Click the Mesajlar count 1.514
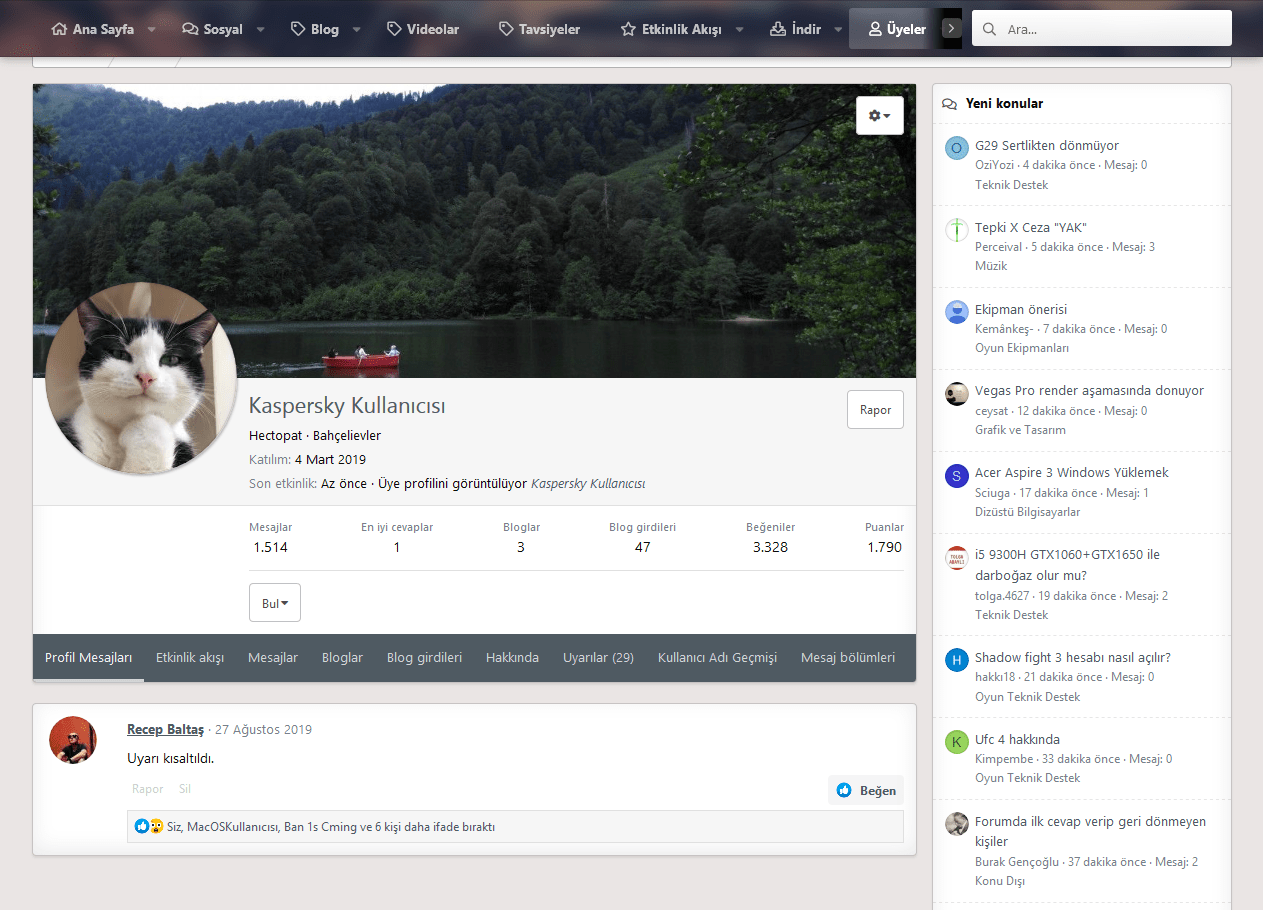 [x=270, y=547]
